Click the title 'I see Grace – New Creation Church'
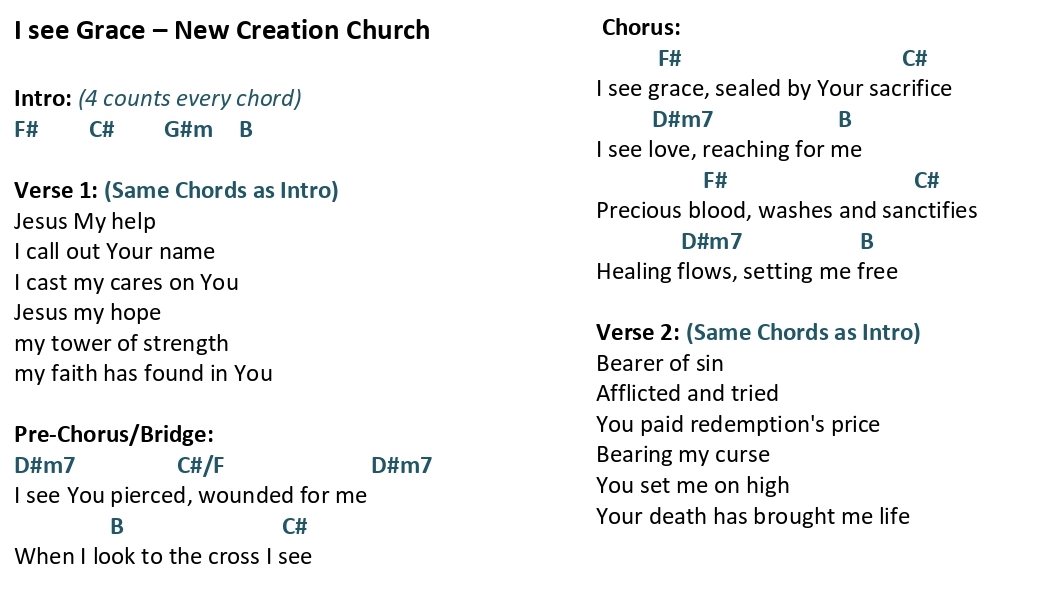 [222, 31]
